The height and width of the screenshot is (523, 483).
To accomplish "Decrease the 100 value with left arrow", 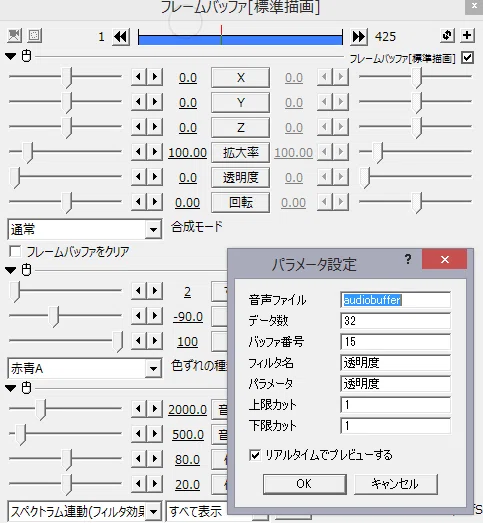I will pyautogui.click(x=138, y=341).
